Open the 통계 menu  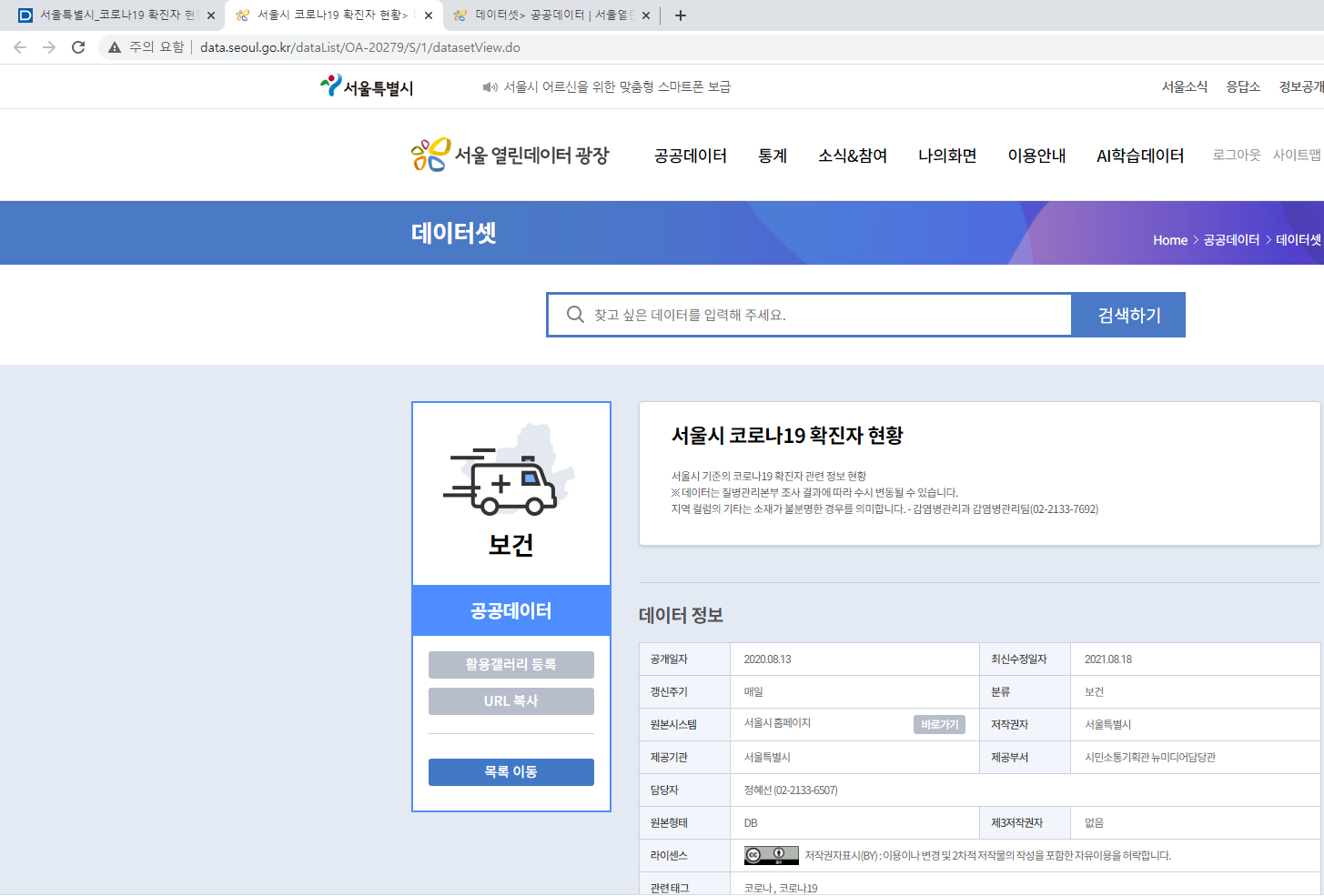773,156
